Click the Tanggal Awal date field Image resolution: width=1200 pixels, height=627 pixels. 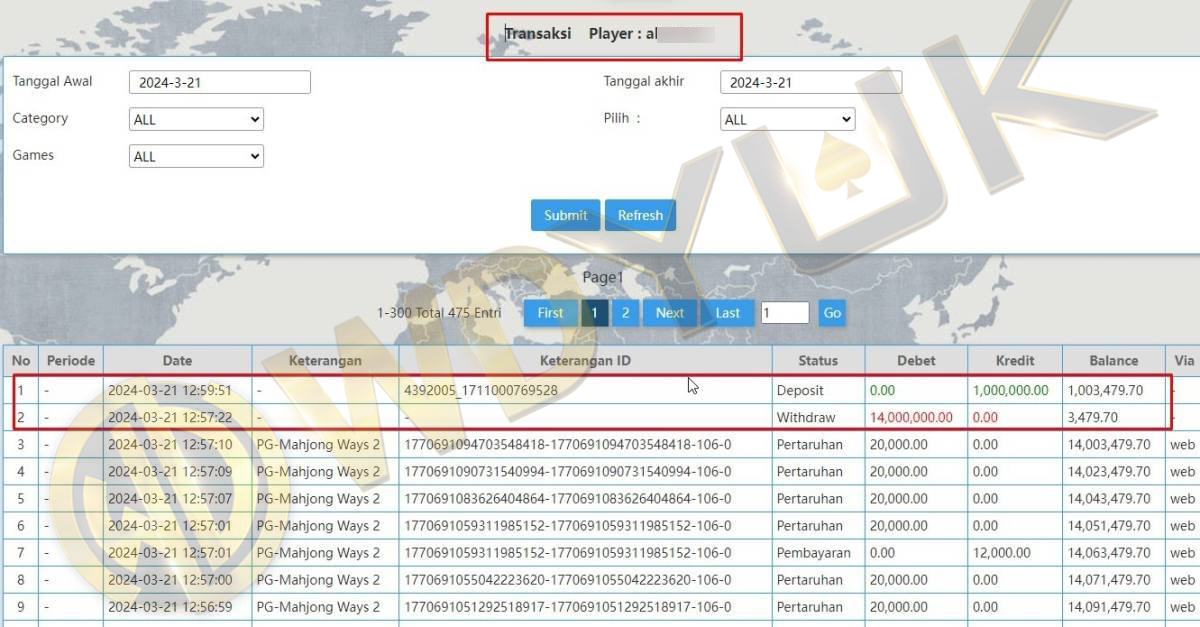pyautogui.click(x=220, y=82)
